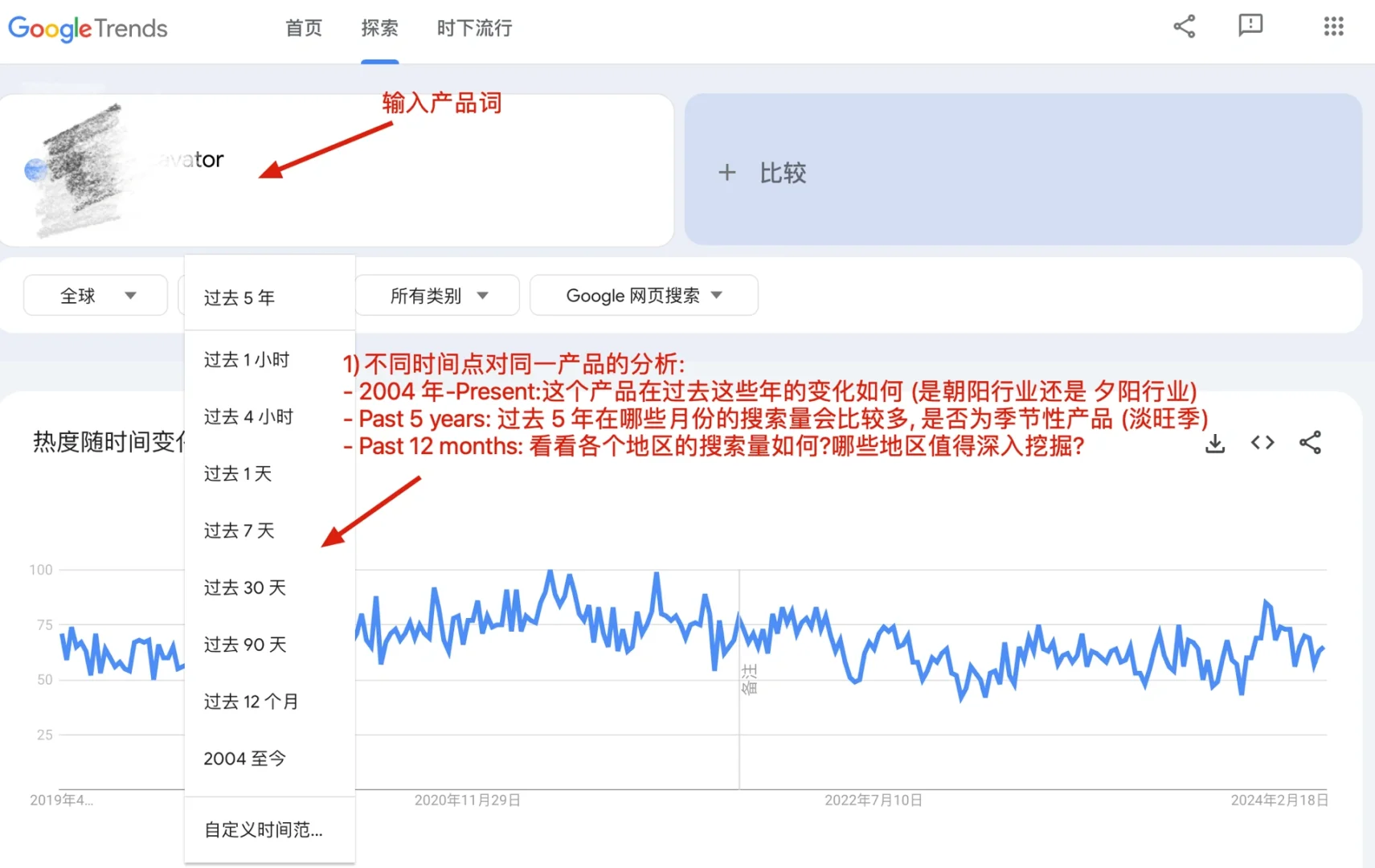Switch to the 首页 tab
1375x868 pixels.
tap(303, 28)
